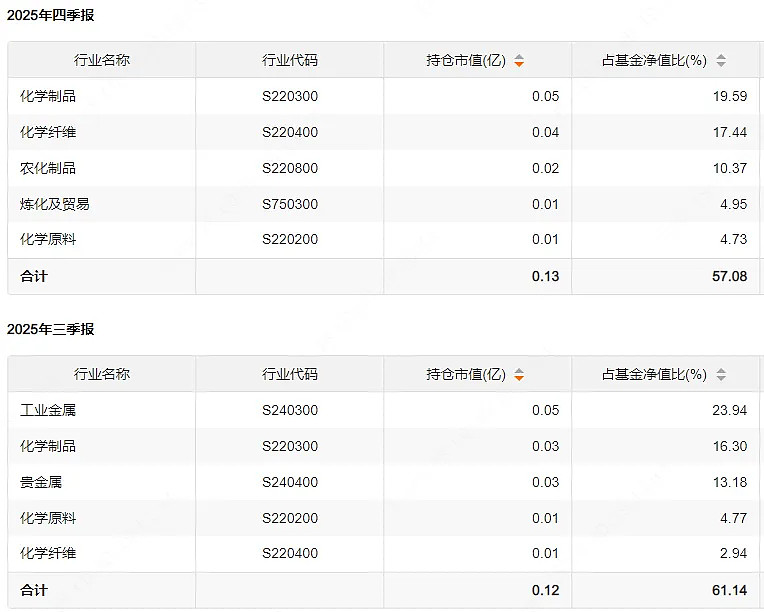764x612 pixels.
Task: Select 化学原料 in the 三季报 table
Action: 48,518
